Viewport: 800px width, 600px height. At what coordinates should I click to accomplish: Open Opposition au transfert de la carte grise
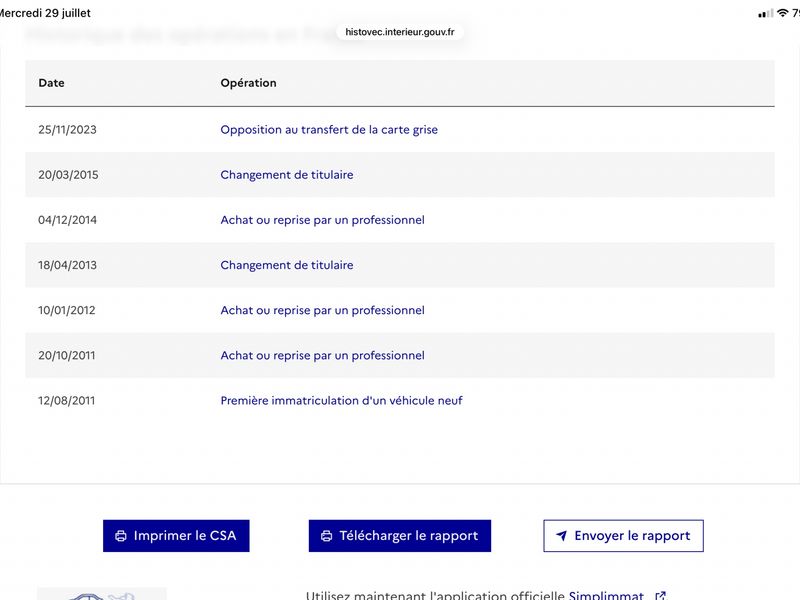(x=329, y=130)
